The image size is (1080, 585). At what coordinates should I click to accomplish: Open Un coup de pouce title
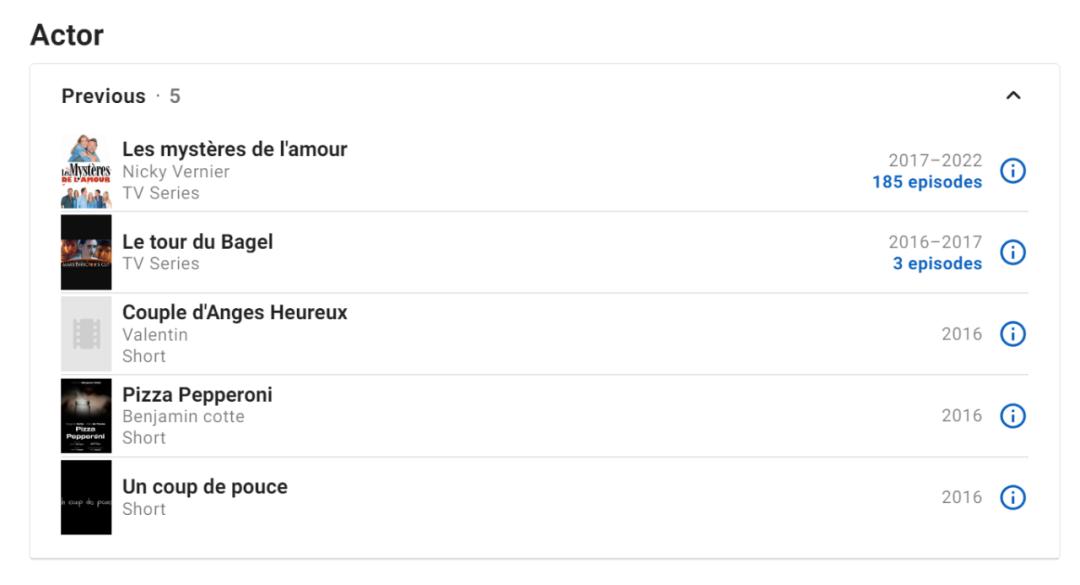tap(205, 487)
